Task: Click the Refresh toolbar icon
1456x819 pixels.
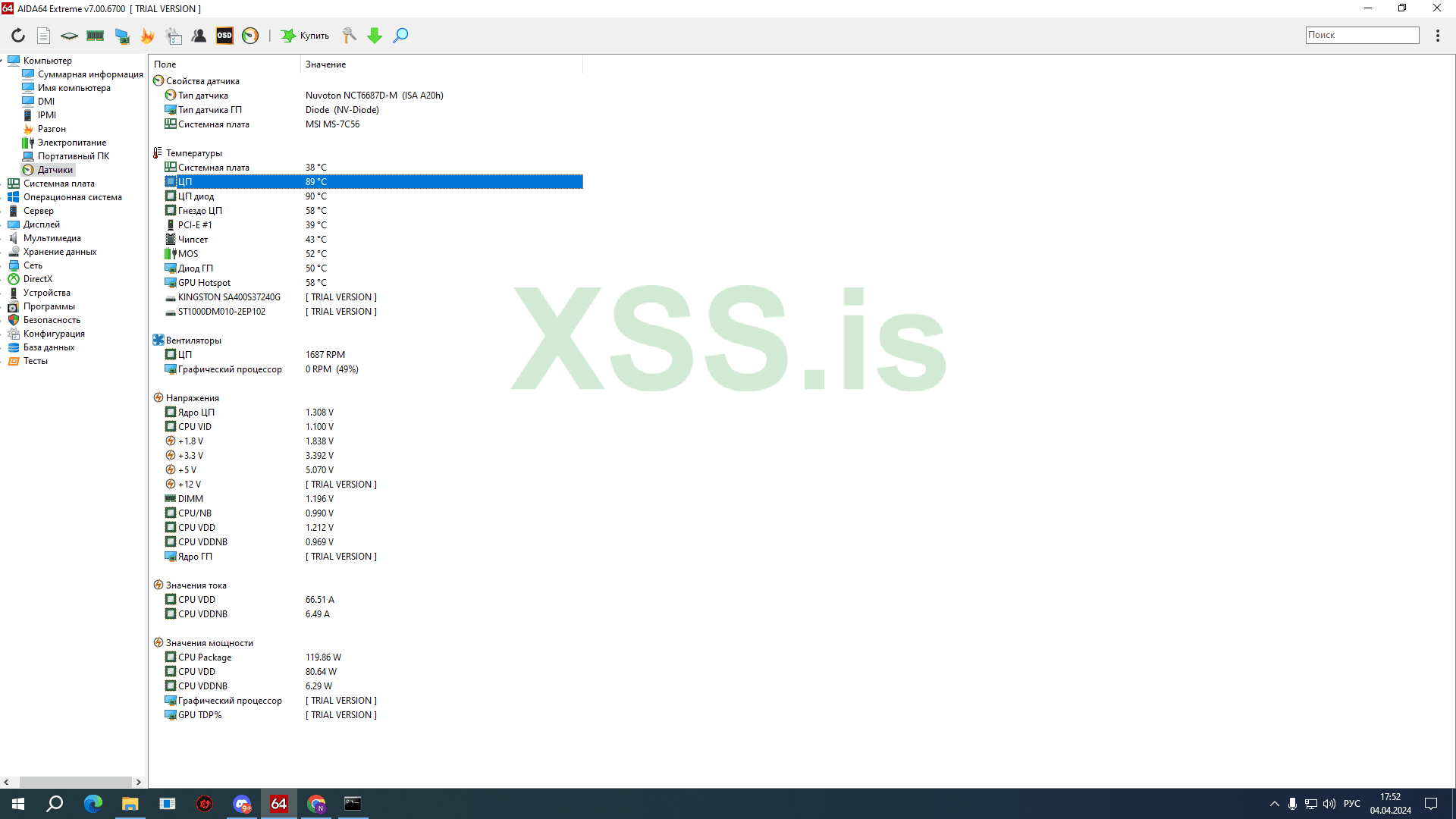Action: (18, 36)
